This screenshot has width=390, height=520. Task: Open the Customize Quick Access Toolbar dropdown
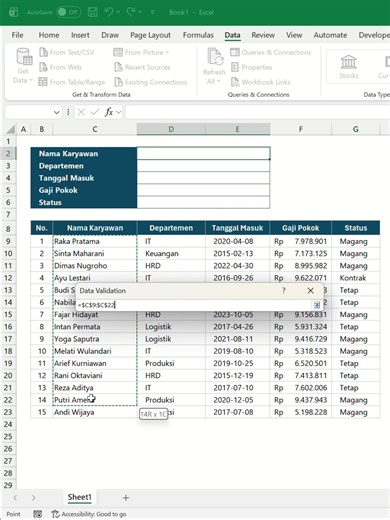[x=153, y=12]
